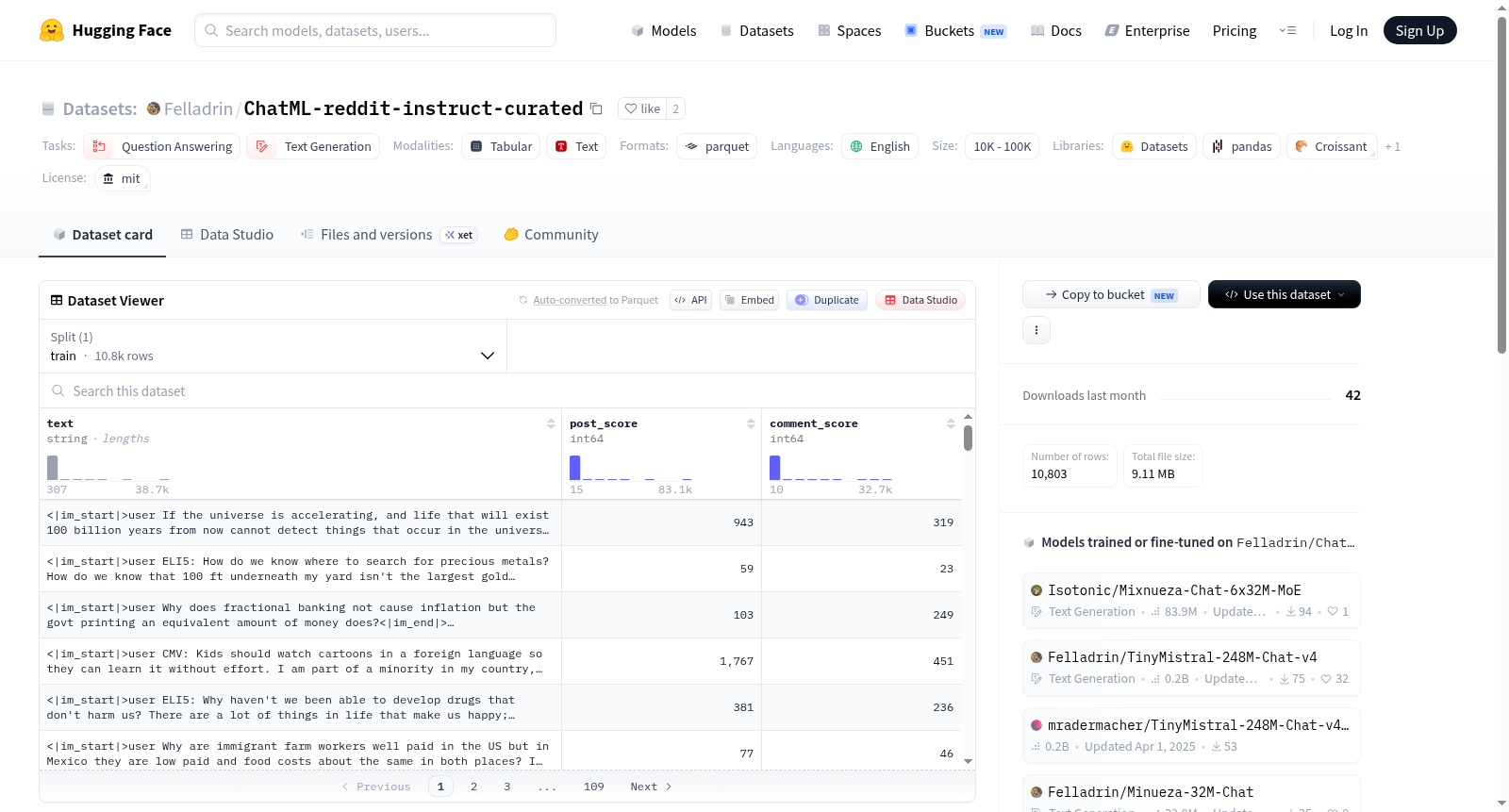Viewport: 1509px width, 812px height.
Task: Open Buckets in the top navigation
Action: coord(955,30)
